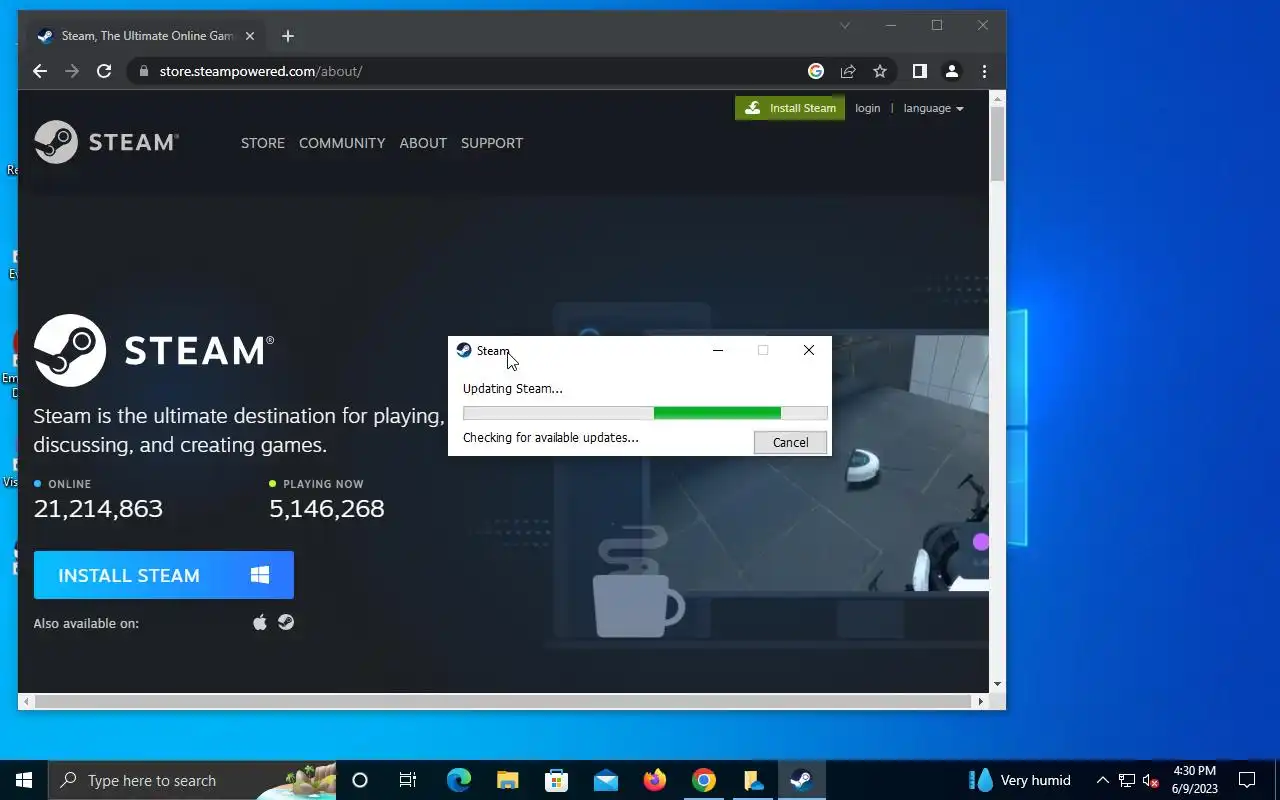Open the clock and date flyout
The image size is (1280, 800).
tap(1194, 780)
